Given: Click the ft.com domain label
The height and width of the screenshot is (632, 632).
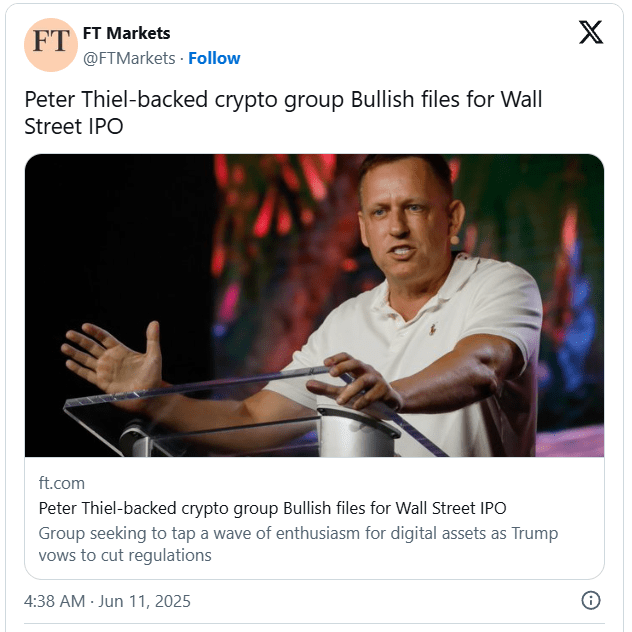Looking at the screenshot, I should click(61, 483).
